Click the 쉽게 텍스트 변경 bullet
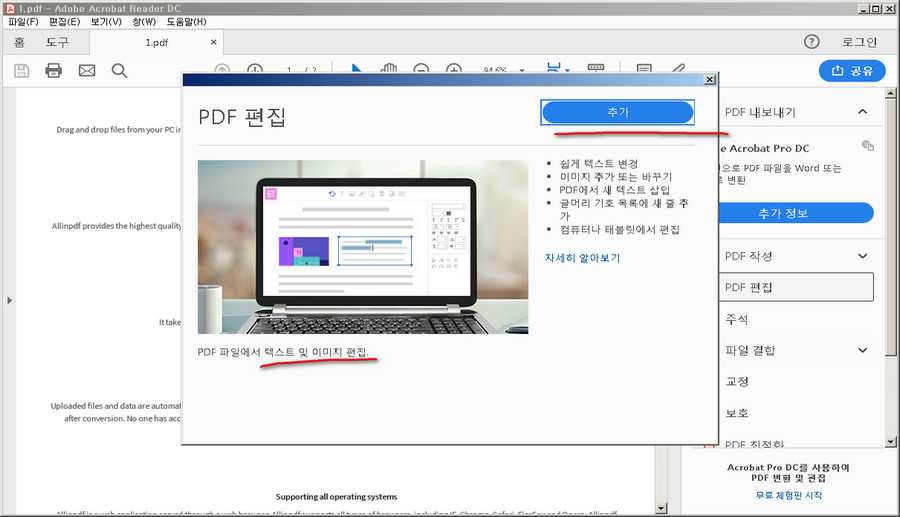The height and width of the screenshot is (517, 900). 599,164
